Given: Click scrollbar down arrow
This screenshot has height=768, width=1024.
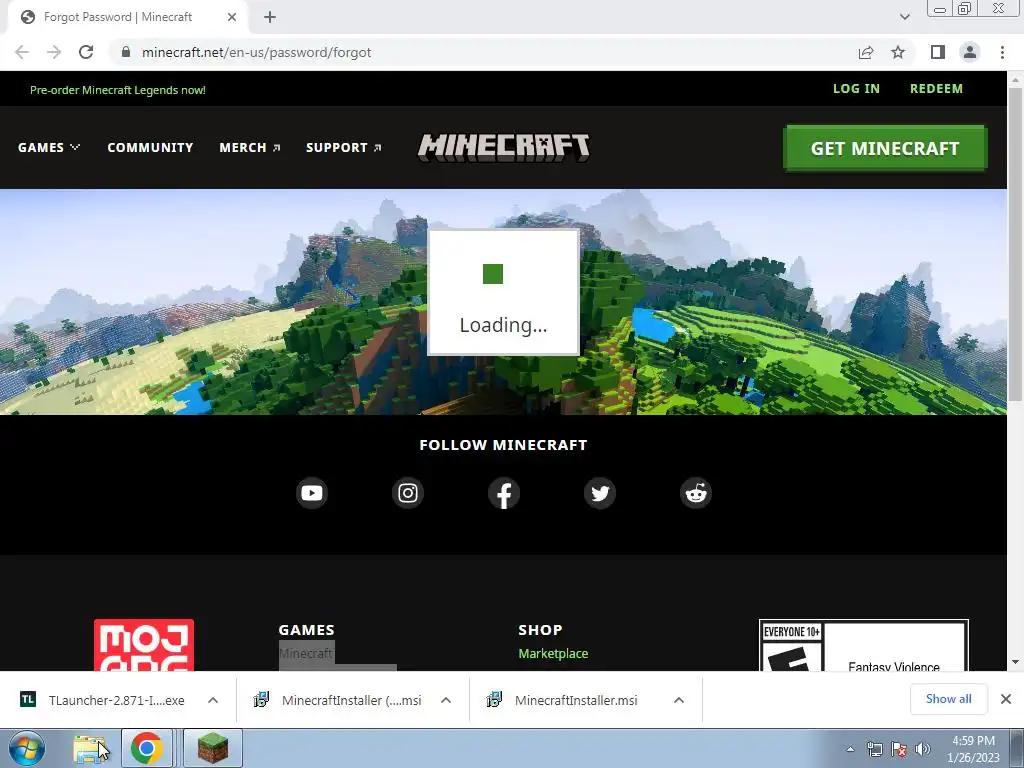Looking at the screenshot, I should click(x=1016, y=662).
